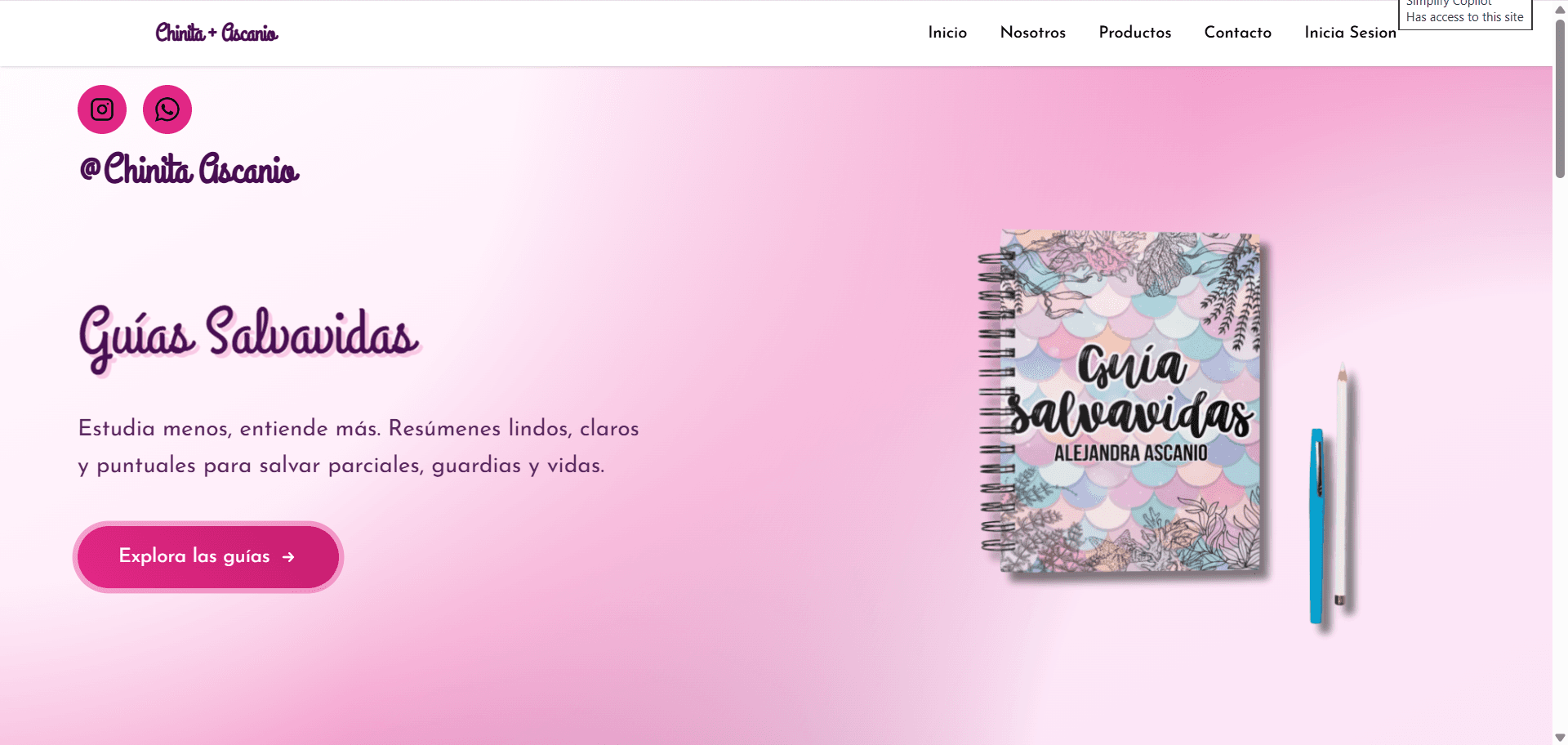The image size is (1568, 745).
Task: Click the arrow icon inside Explora button
Action: tap(288, 557)
